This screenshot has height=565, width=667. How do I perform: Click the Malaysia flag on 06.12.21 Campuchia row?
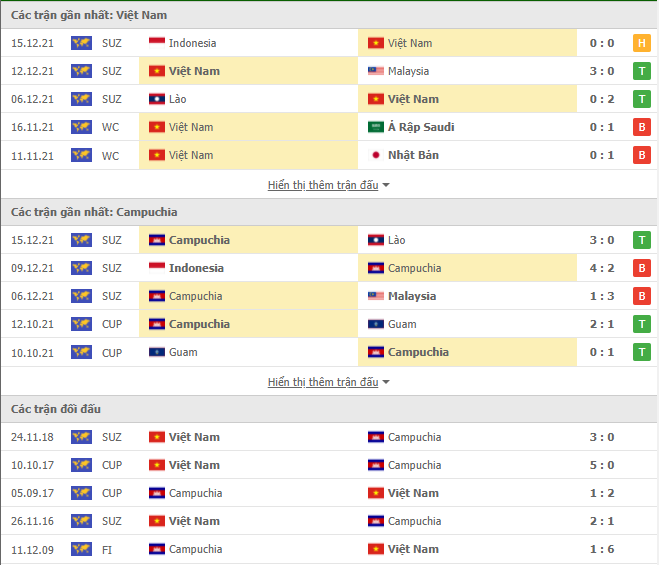tap(376, 296)
